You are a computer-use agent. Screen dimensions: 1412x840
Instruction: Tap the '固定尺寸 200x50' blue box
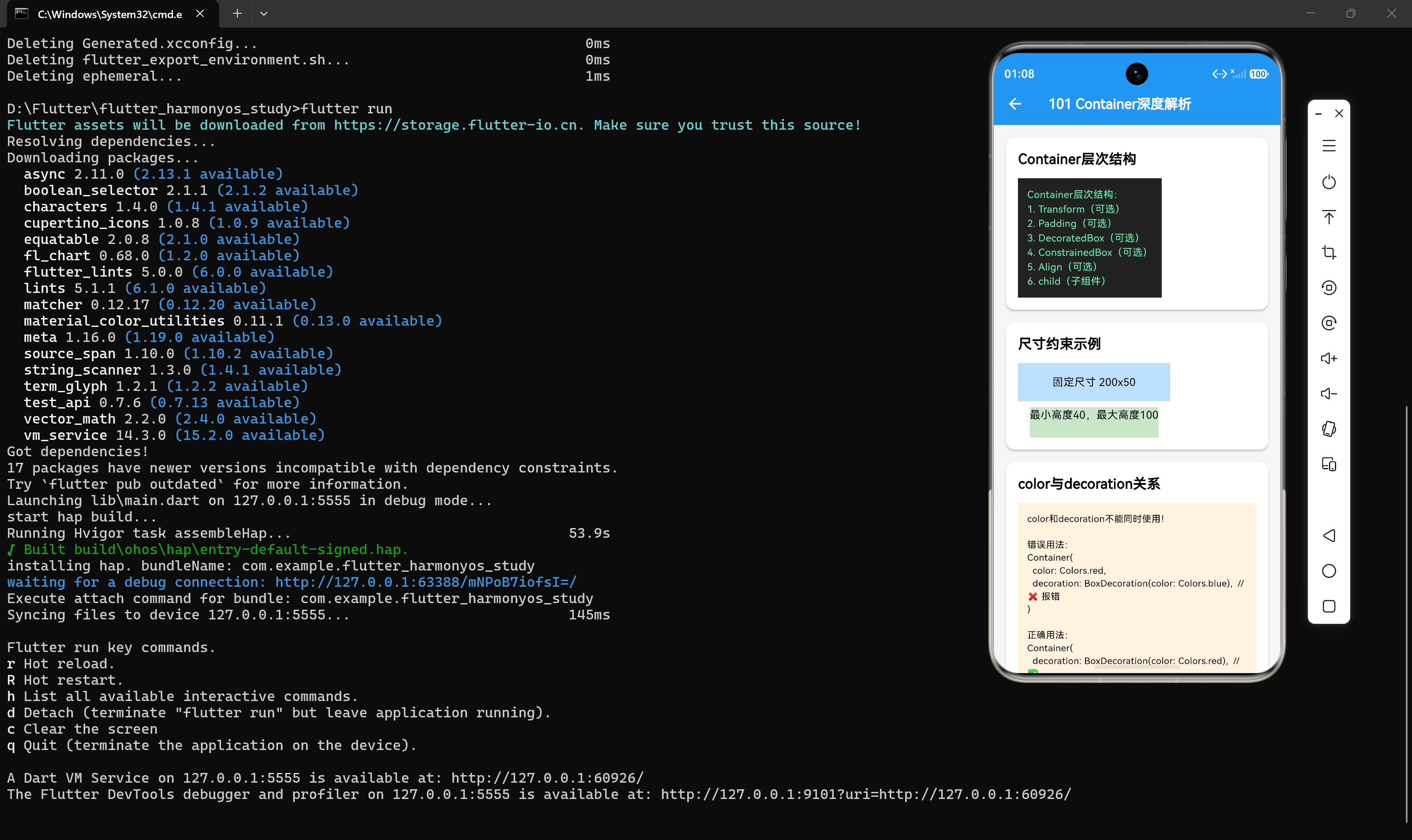click(1094, 382)
